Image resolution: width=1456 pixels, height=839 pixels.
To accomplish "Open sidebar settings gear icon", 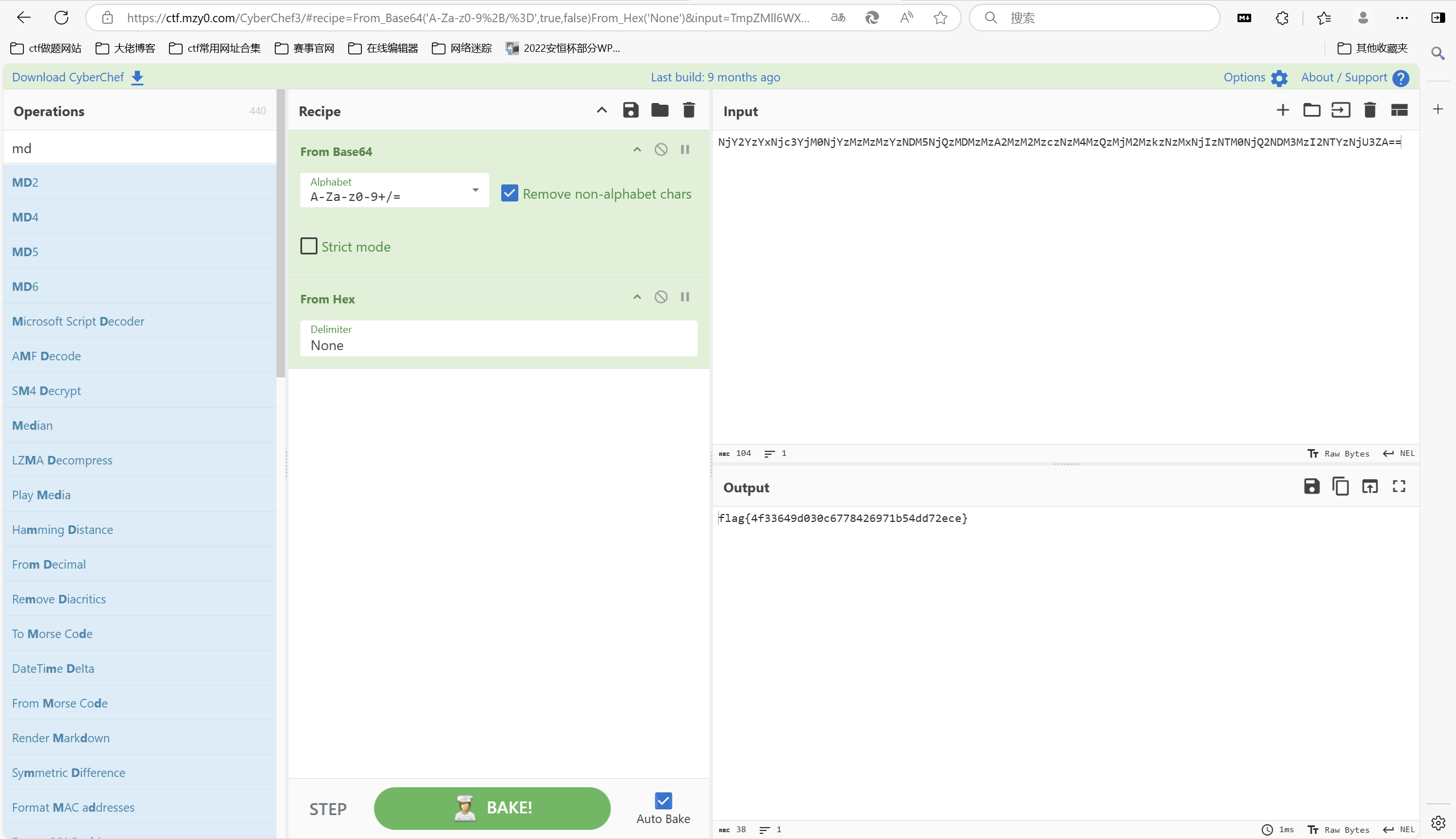I will (1438, 823).
